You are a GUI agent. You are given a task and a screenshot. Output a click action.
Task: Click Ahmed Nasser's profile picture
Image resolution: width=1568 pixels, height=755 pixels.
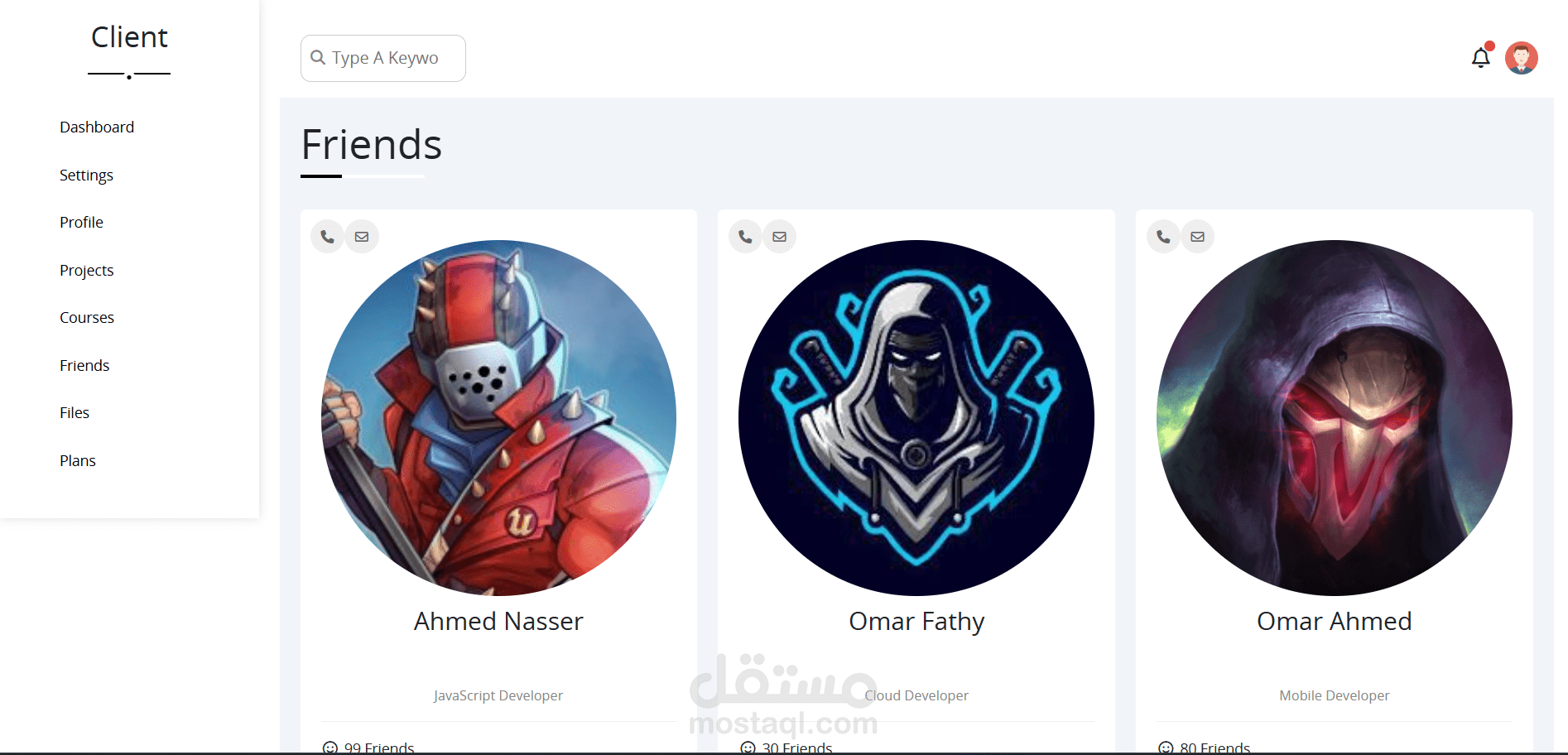point(498,417)
